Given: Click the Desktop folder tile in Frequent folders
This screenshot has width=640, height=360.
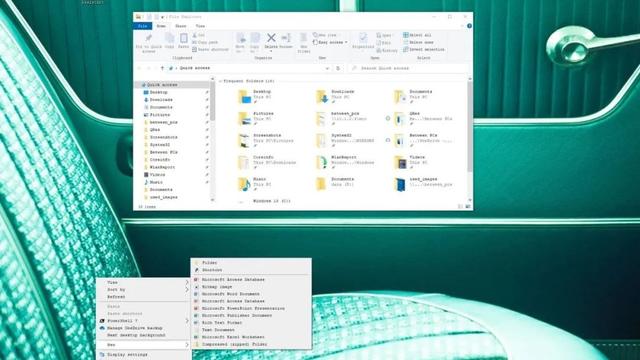Looking at the screenshot, I should (x=256, y=97).
